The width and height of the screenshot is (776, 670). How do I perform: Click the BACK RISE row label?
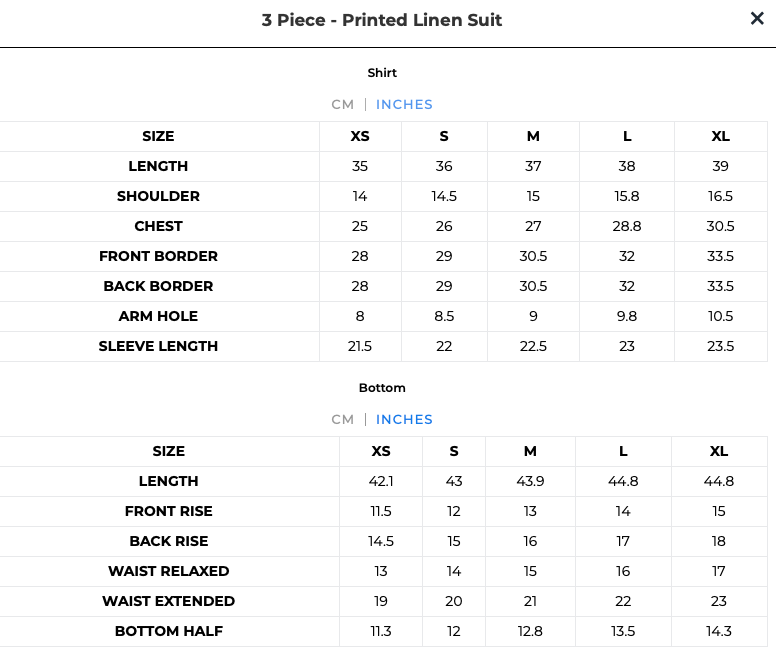point(168,541)
